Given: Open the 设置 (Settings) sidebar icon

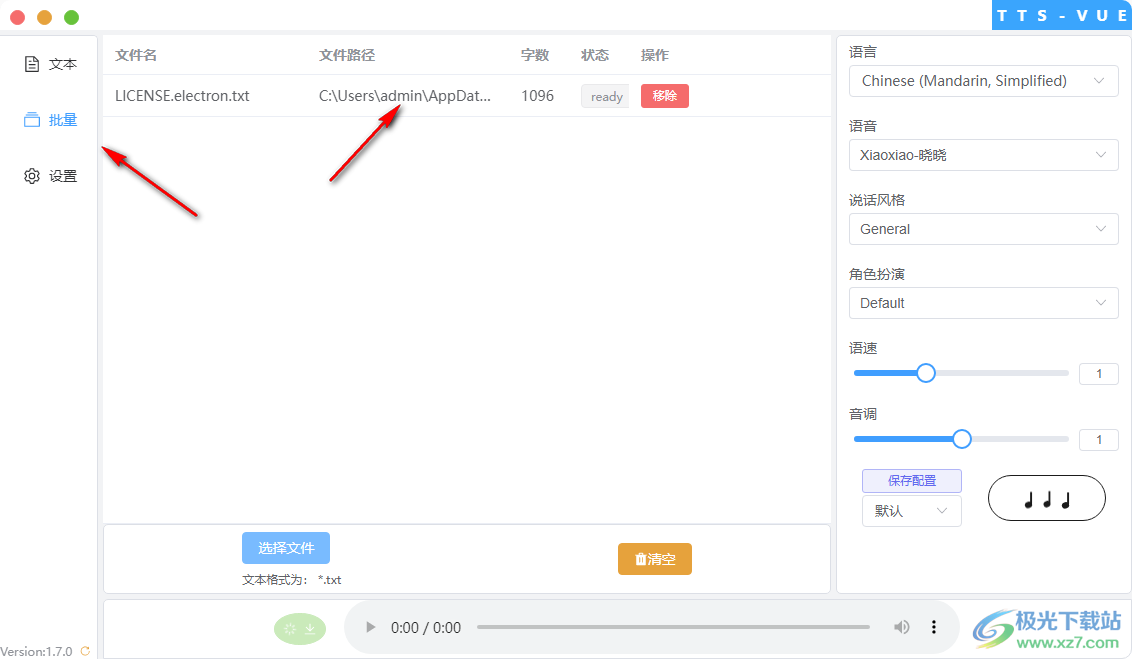Looking at the screenshot, I should [x=49, y=175].
